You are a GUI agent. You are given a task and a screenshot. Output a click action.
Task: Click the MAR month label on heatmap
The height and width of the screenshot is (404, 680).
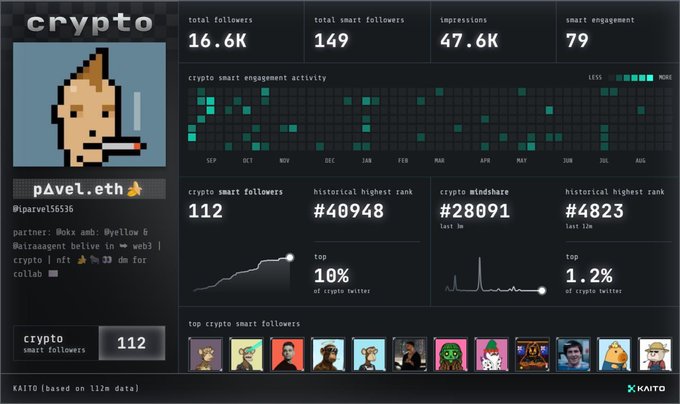(439, 161)
